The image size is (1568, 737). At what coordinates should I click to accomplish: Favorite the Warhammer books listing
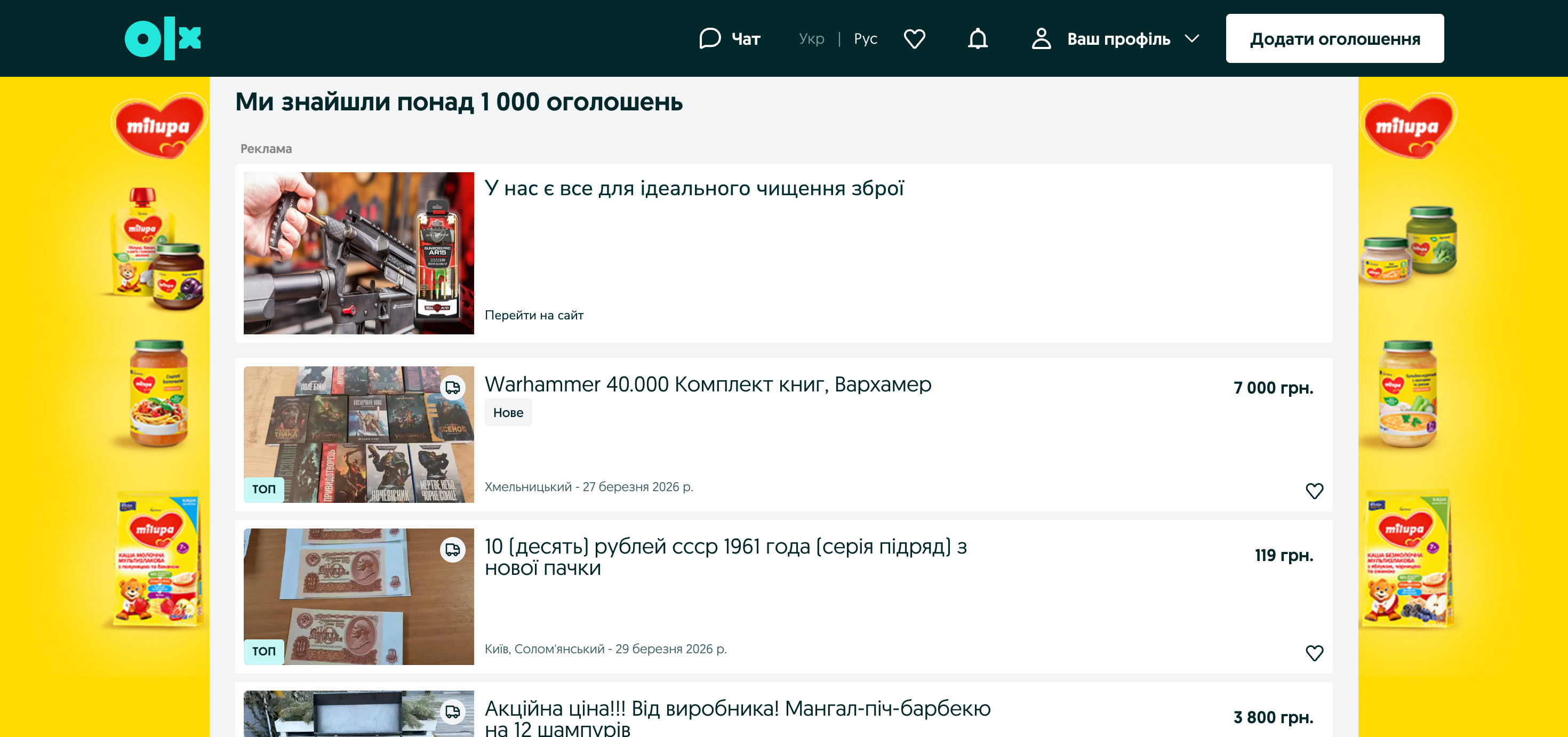pyautogui.click(x=1314, y=491)
